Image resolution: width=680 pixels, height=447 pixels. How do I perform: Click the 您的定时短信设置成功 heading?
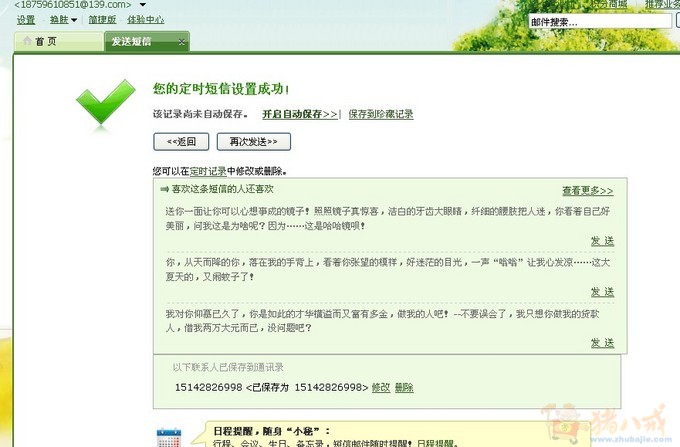[221, 89]
